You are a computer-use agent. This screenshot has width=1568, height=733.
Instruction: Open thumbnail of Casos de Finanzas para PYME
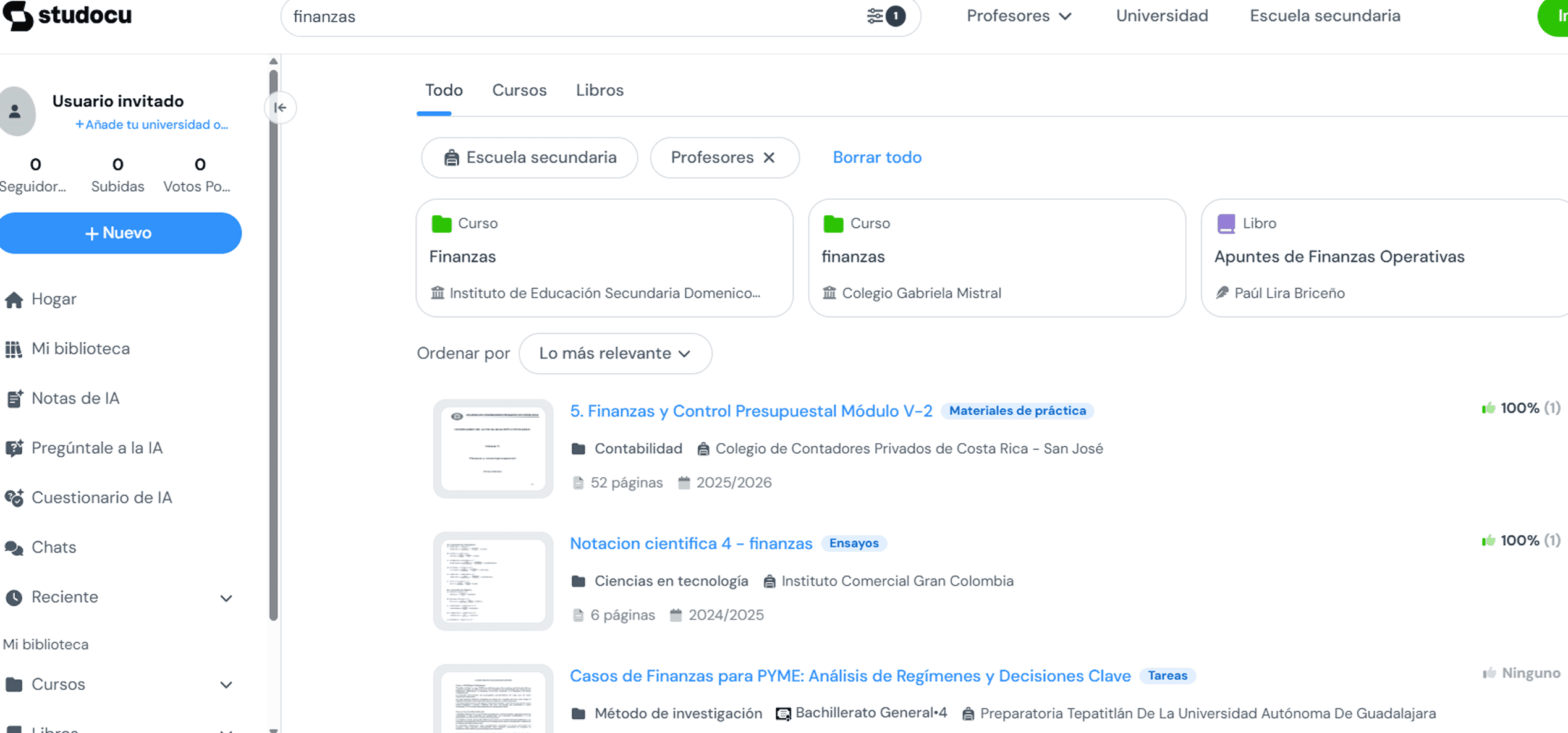[493, 699]
